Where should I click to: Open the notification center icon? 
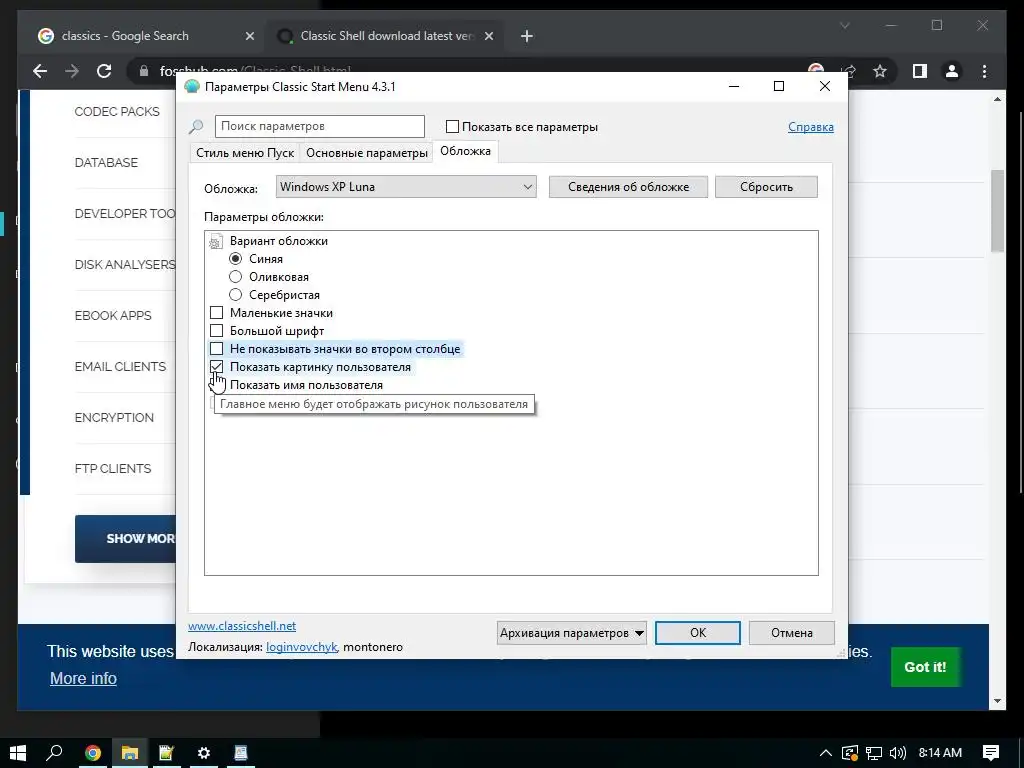991,753
